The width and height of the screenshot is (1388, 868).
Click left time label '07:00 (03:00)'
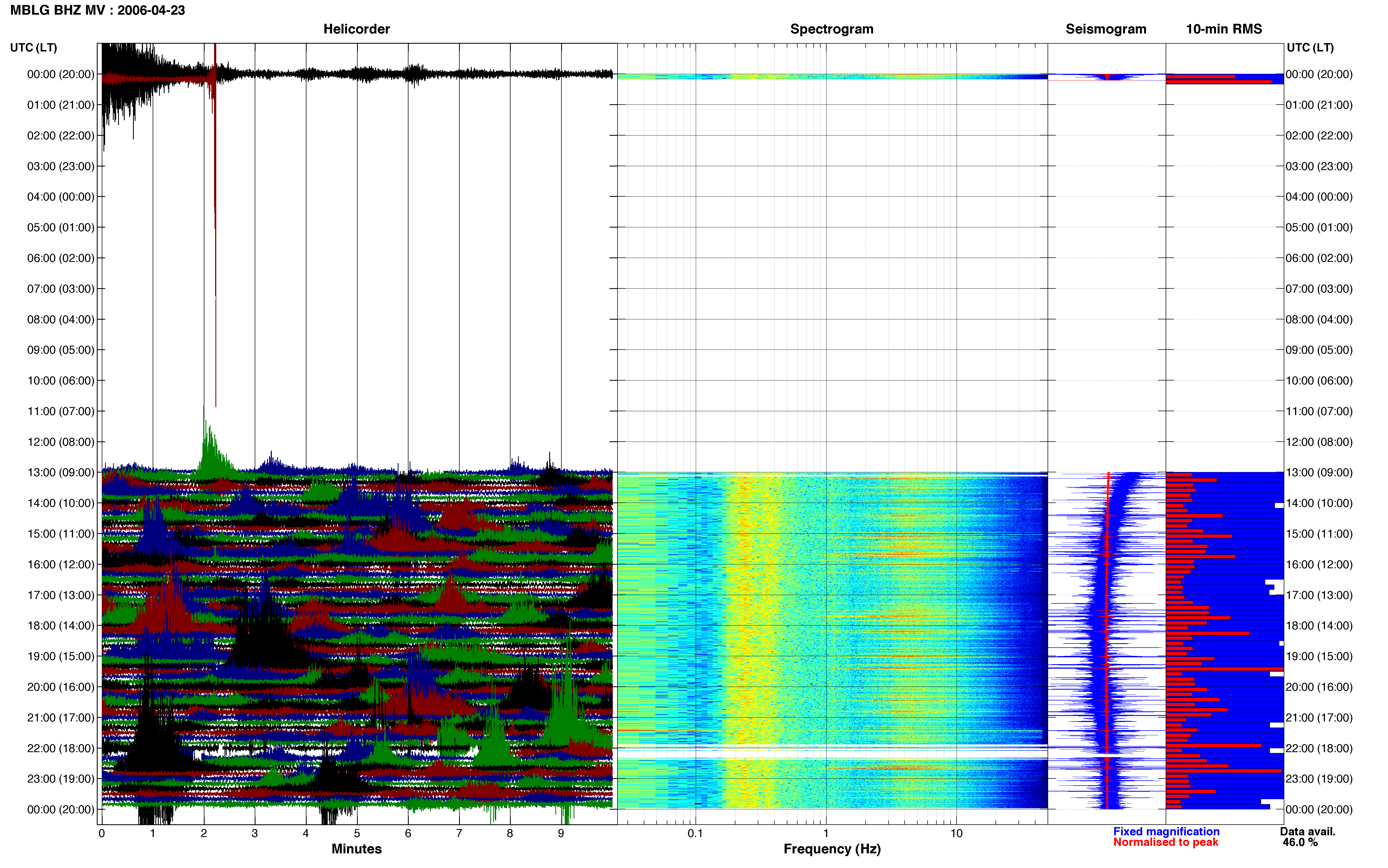click(61, 289)
